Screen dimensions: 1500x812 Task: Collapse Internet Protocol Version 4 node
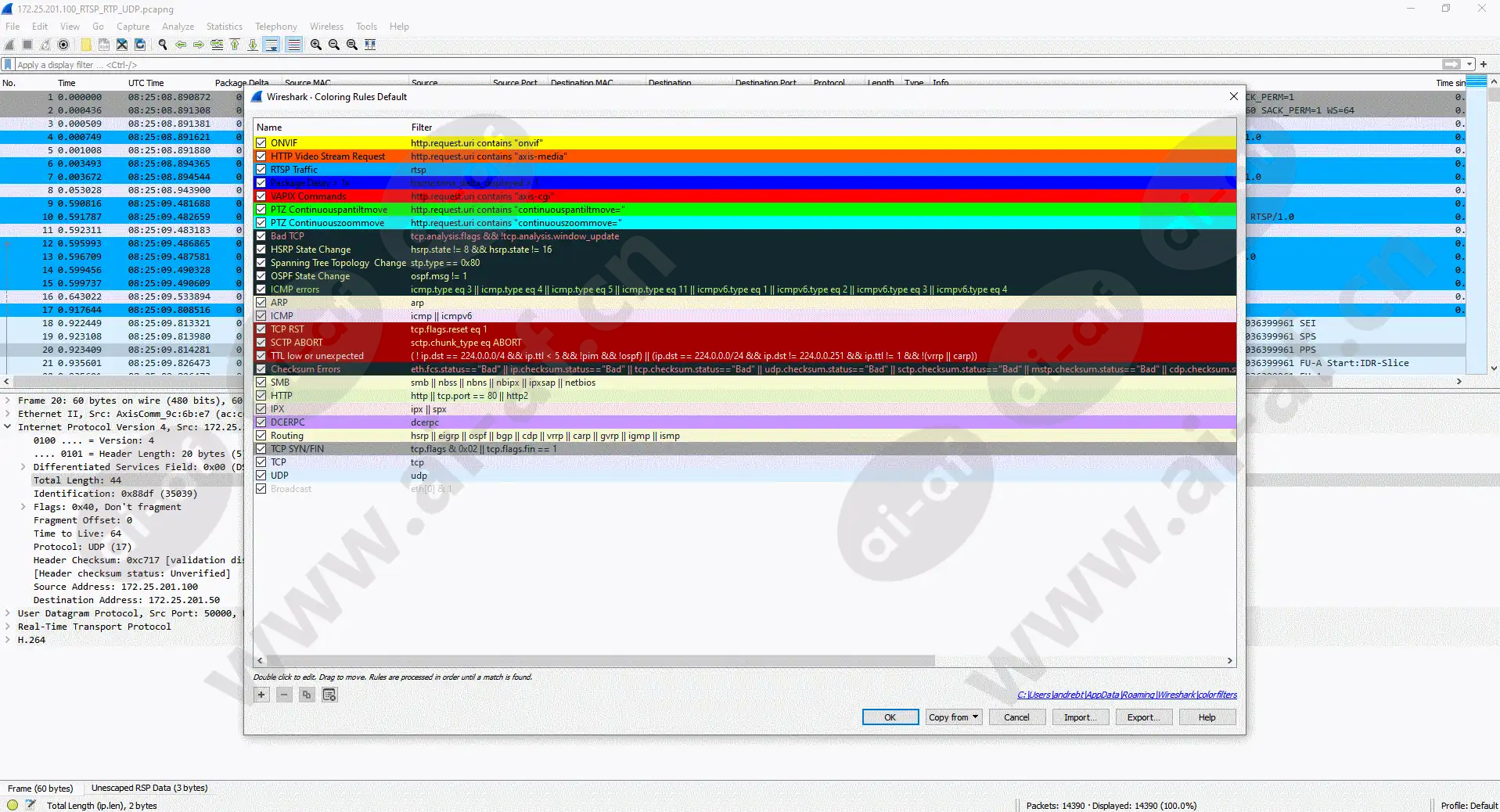[x=8, y=427]
